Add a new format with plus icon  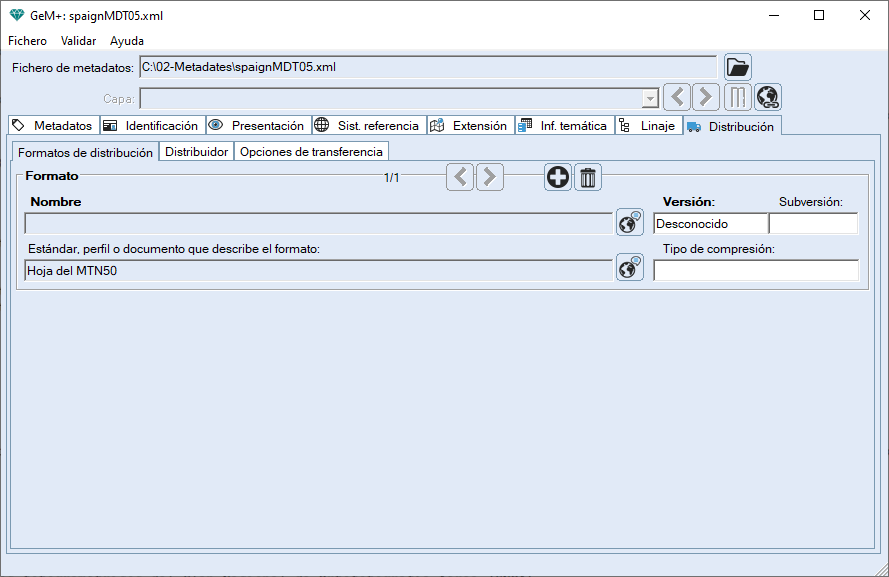(558, 178)
